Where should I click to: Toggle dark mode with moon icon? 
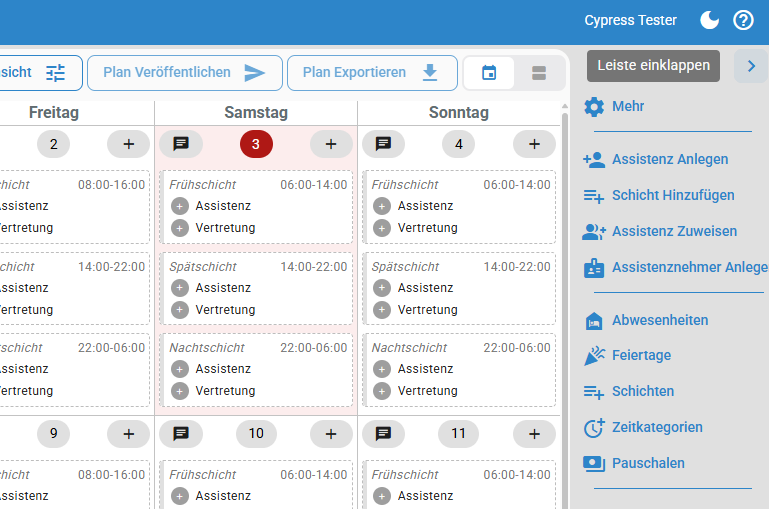pyautogui.click(x=709, y=21)
